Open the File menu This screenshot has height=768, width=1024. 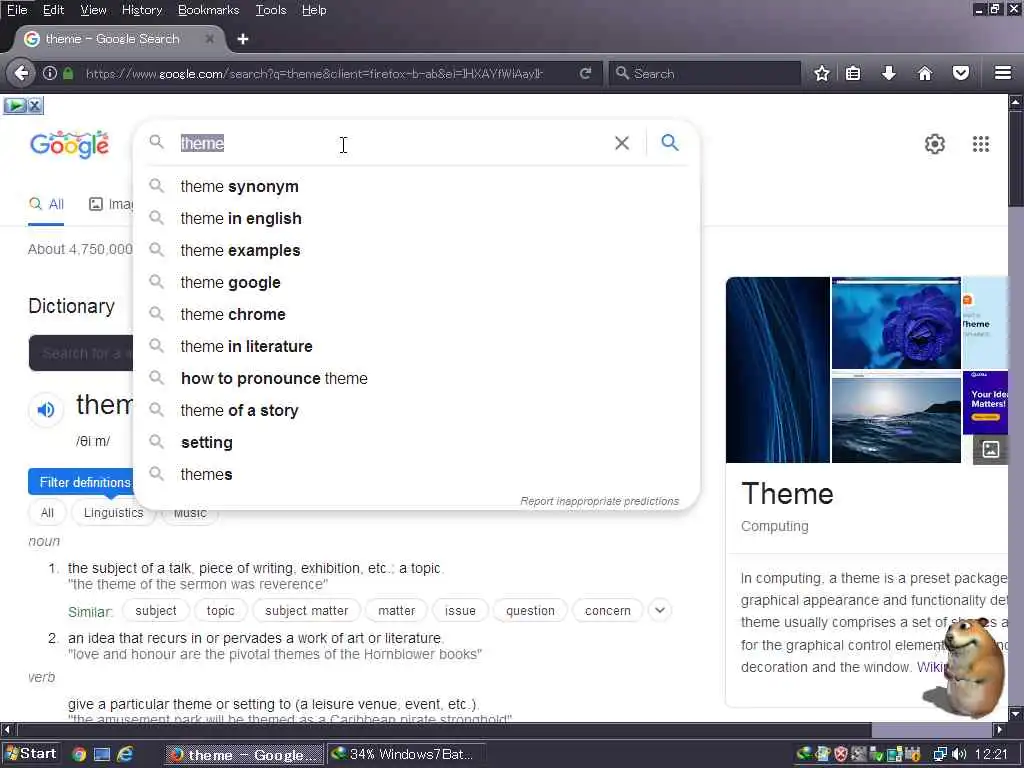[17, 10]
